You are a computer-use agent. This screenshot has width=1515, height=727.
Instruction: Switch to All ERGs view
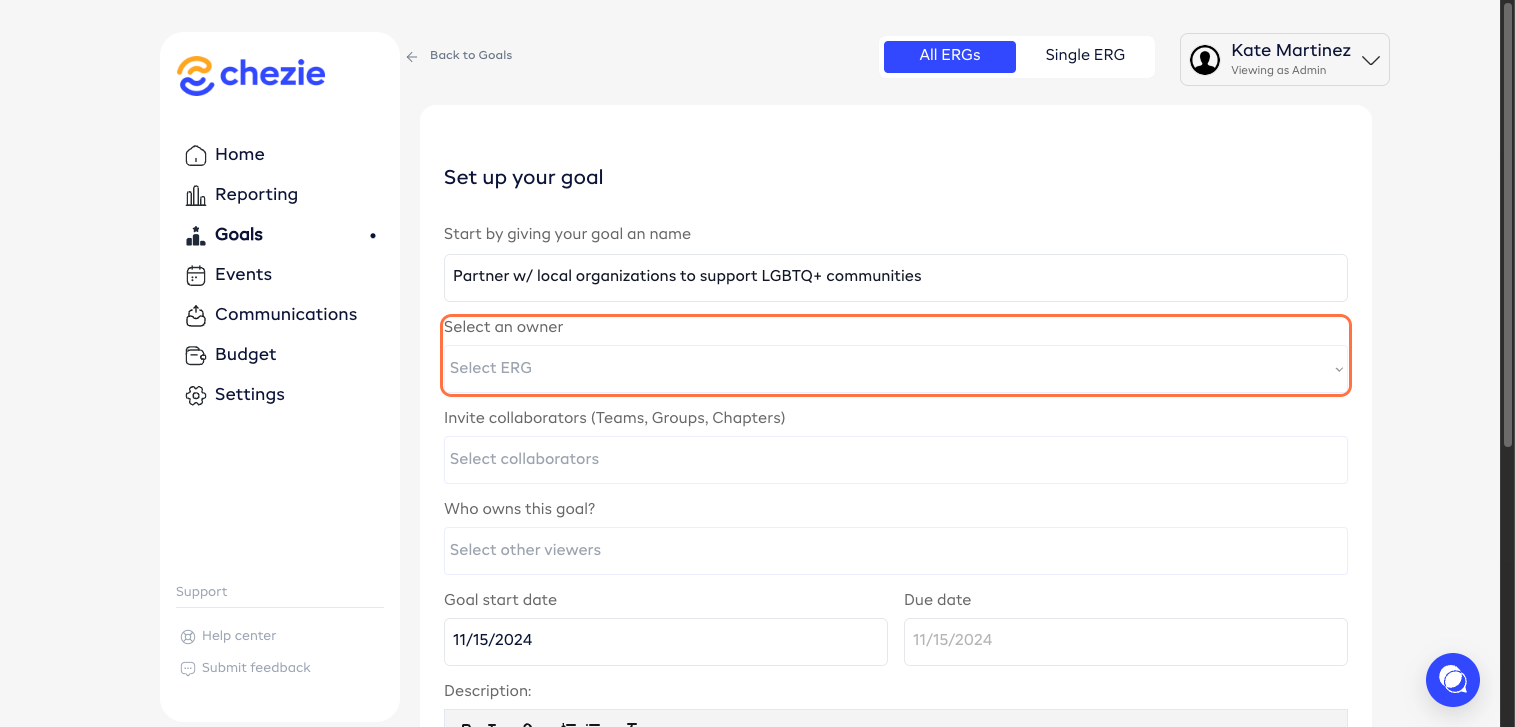coord(949,56)
